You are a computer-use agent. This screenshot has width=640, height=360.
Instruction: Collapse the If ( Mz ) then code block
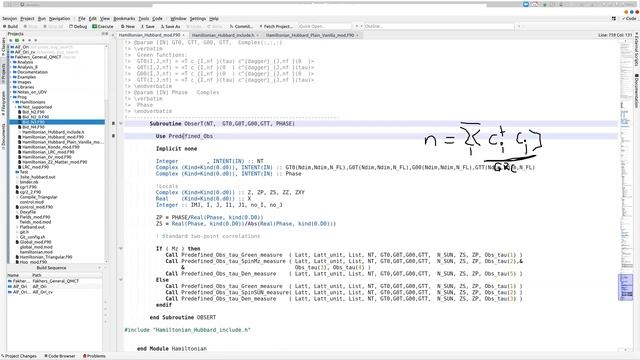point(121,248)
